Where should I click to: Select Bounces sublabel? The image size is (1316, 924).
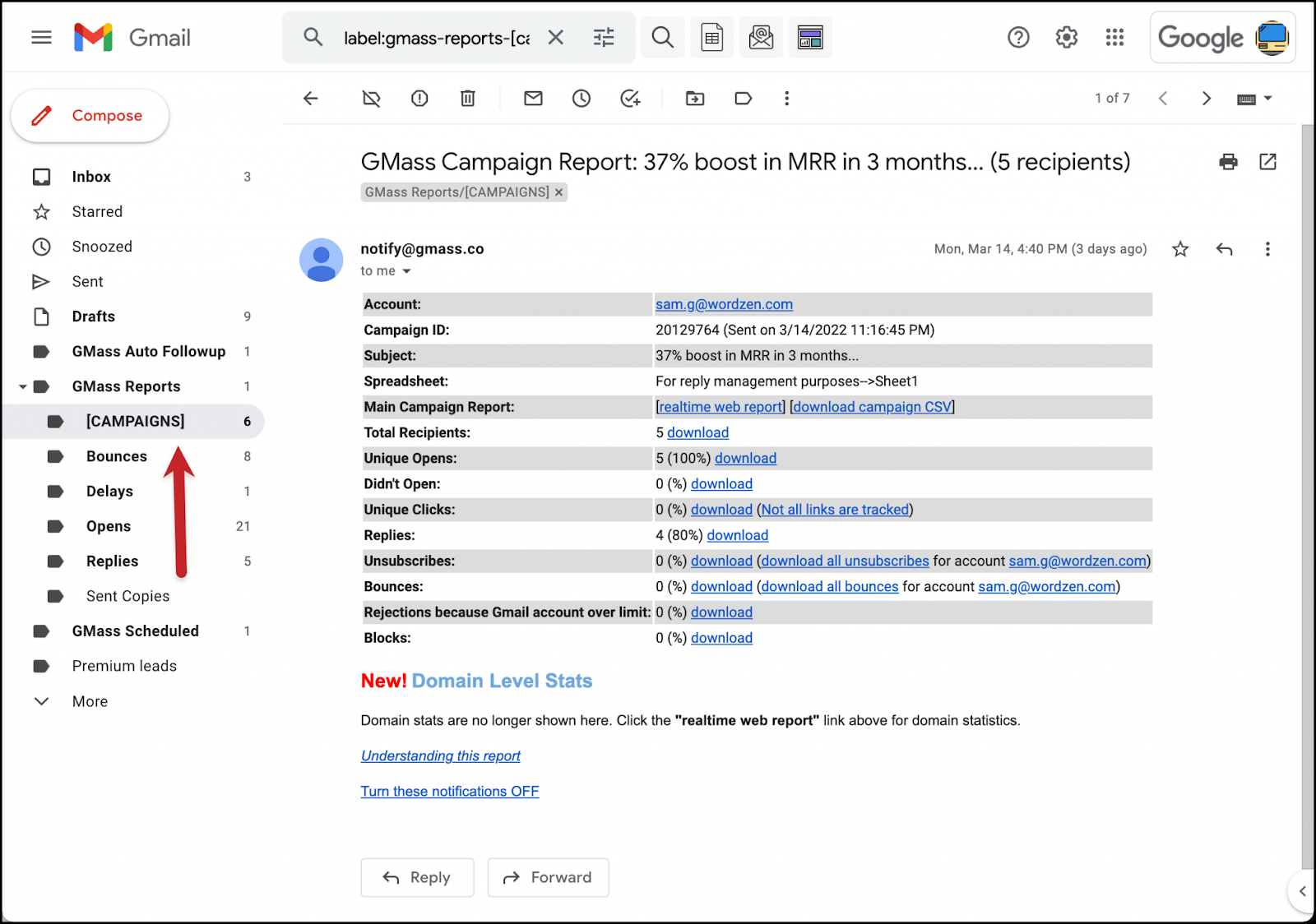tap(134, 456)
